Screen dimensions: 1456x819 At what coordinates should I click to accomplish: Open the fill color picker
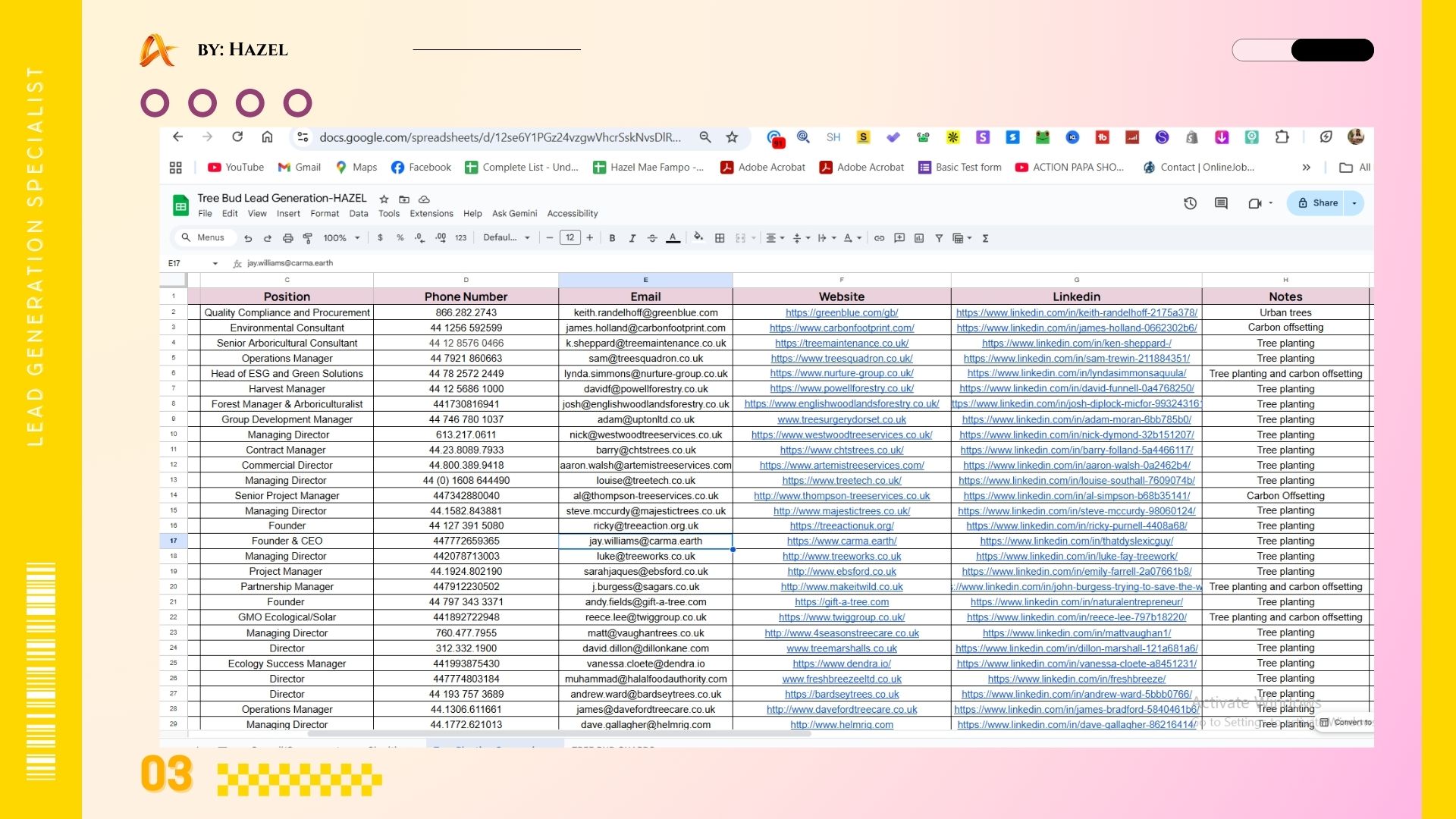[x=698, y=238]
